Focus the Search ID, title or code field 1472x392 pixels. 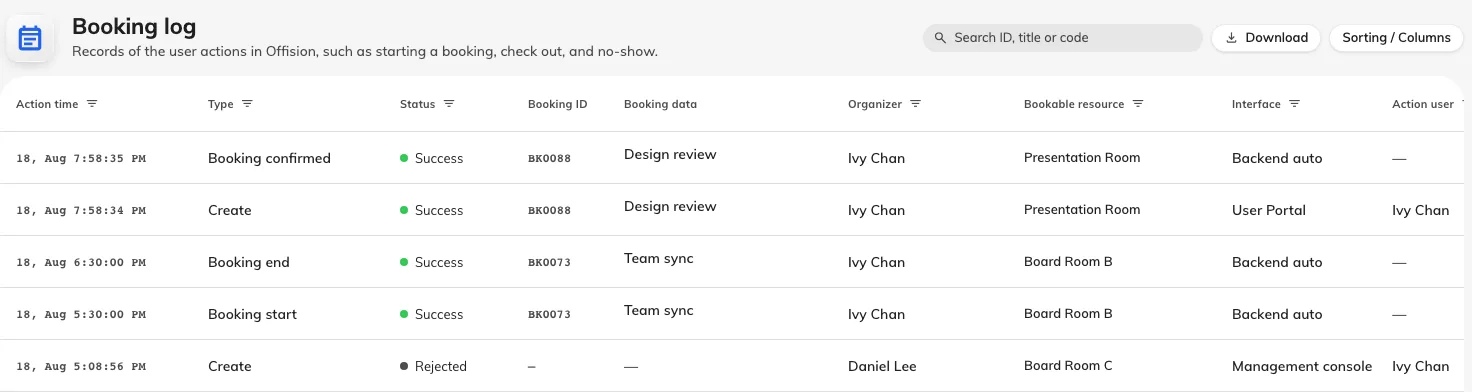1062,38
